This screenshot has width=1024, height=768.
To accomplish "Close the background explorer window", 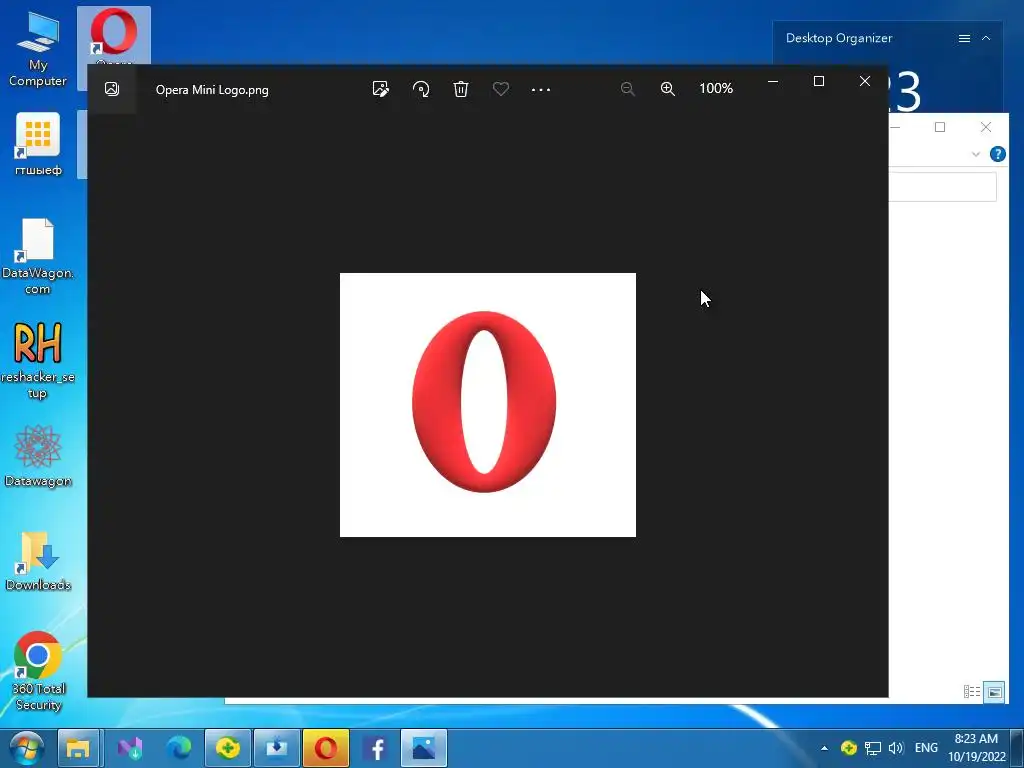I will click(985, 127).
